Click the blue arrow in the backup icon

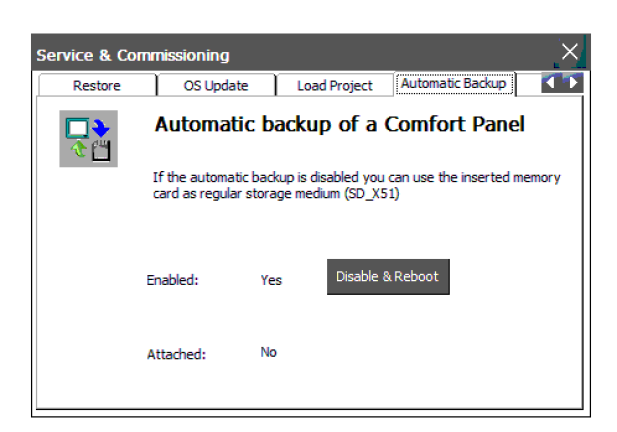100,127
